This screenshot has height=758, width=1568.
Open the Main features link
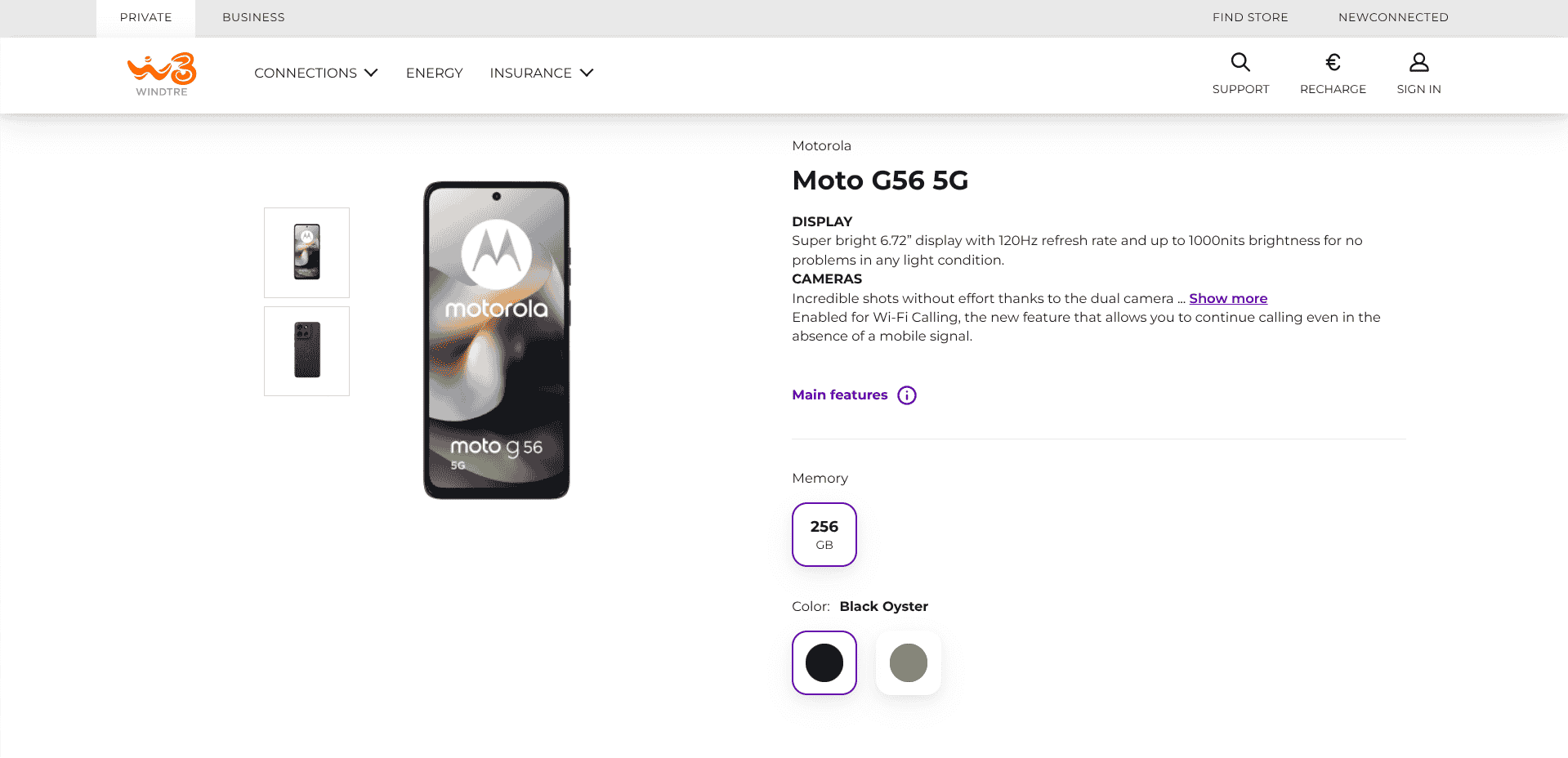tap(839, 395)
